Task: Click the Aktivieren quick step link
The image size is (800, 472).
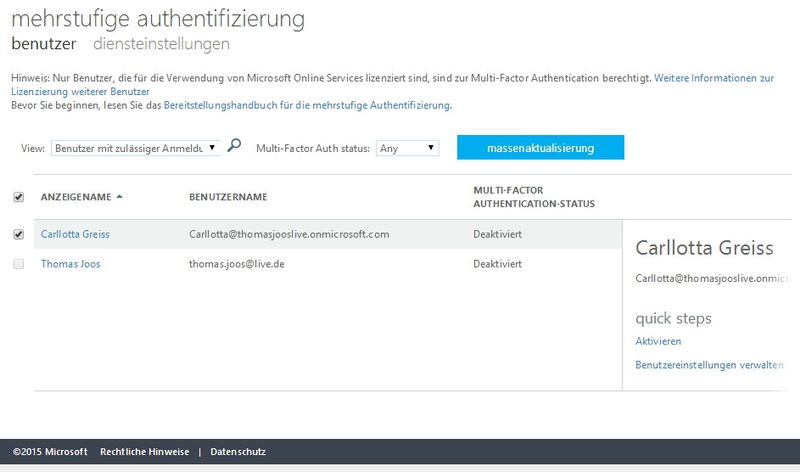Action: (658, 341)
